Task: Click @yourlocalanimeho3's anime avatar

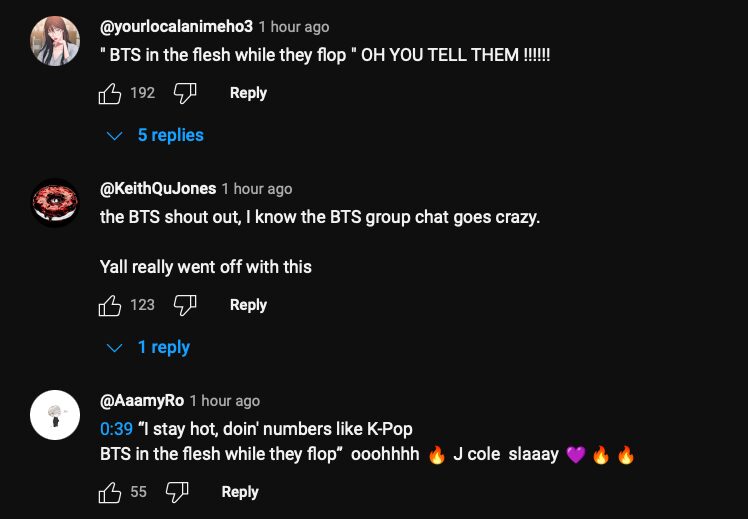Action: (x=55, y=42)
